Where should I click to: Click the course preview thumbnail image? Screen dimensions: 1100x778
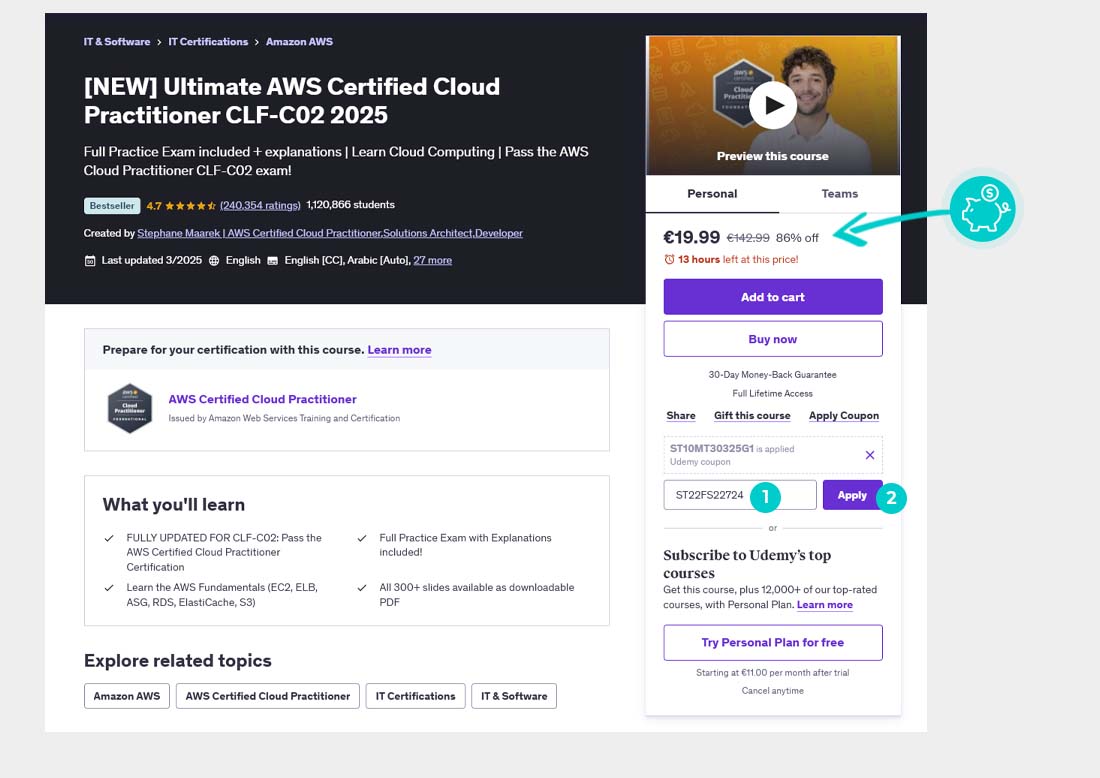(x=772, y=105)
